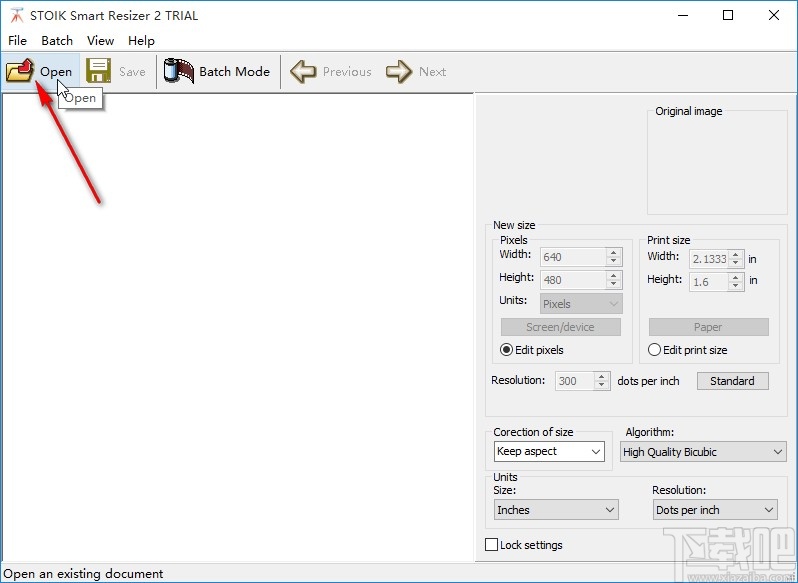This screenshot has height=583, width=798.
Task: Expand the Size units Inches dropdown
Action: (555, 510)
